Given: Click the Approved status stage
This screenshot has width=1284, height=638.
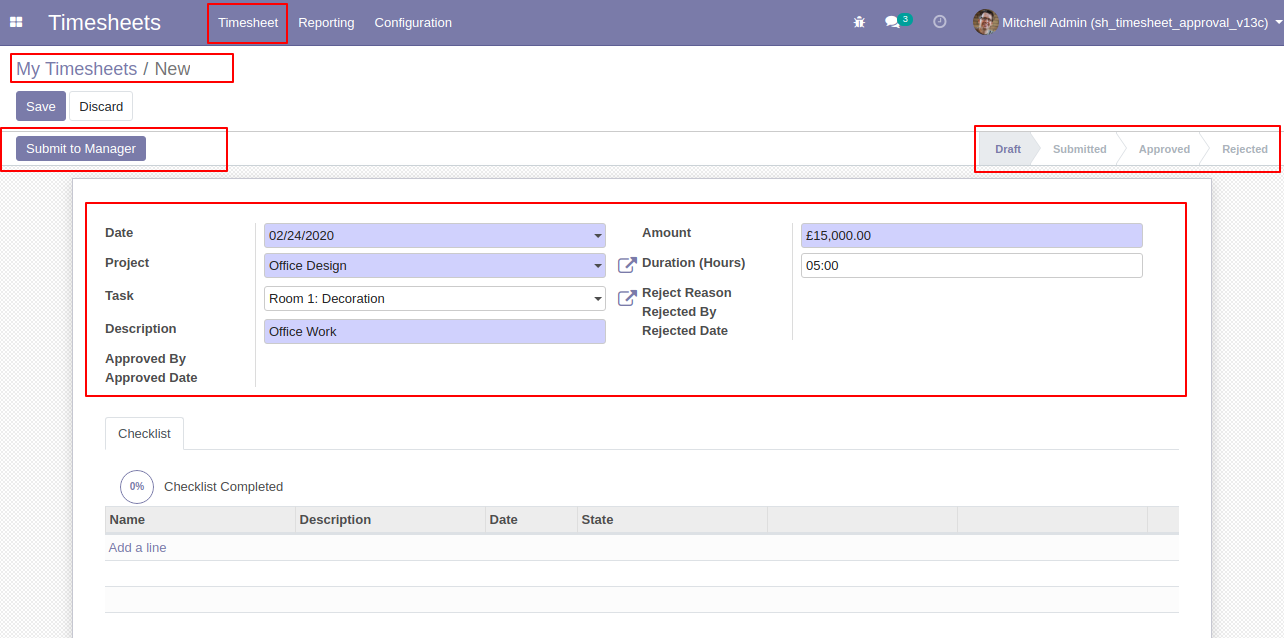Looking at the screenshot, I should click(x=1164, y=149).
